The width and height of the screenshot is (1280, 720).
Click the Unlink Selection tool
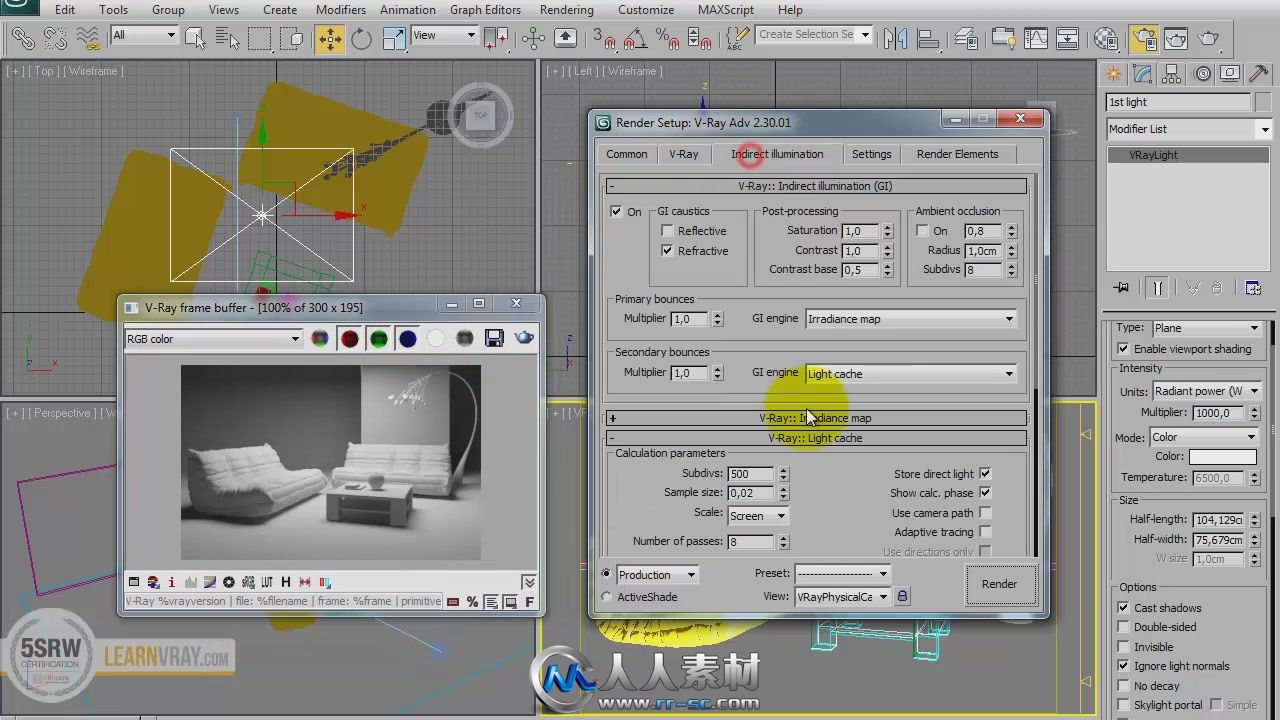tap(55, 38)
